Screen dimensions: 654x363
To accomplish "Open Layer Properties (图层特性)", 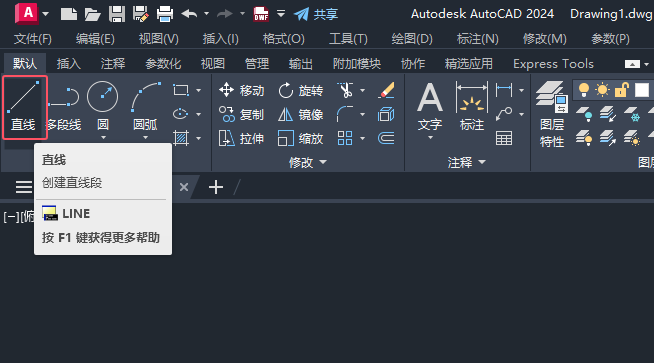I will coord(552,114).
